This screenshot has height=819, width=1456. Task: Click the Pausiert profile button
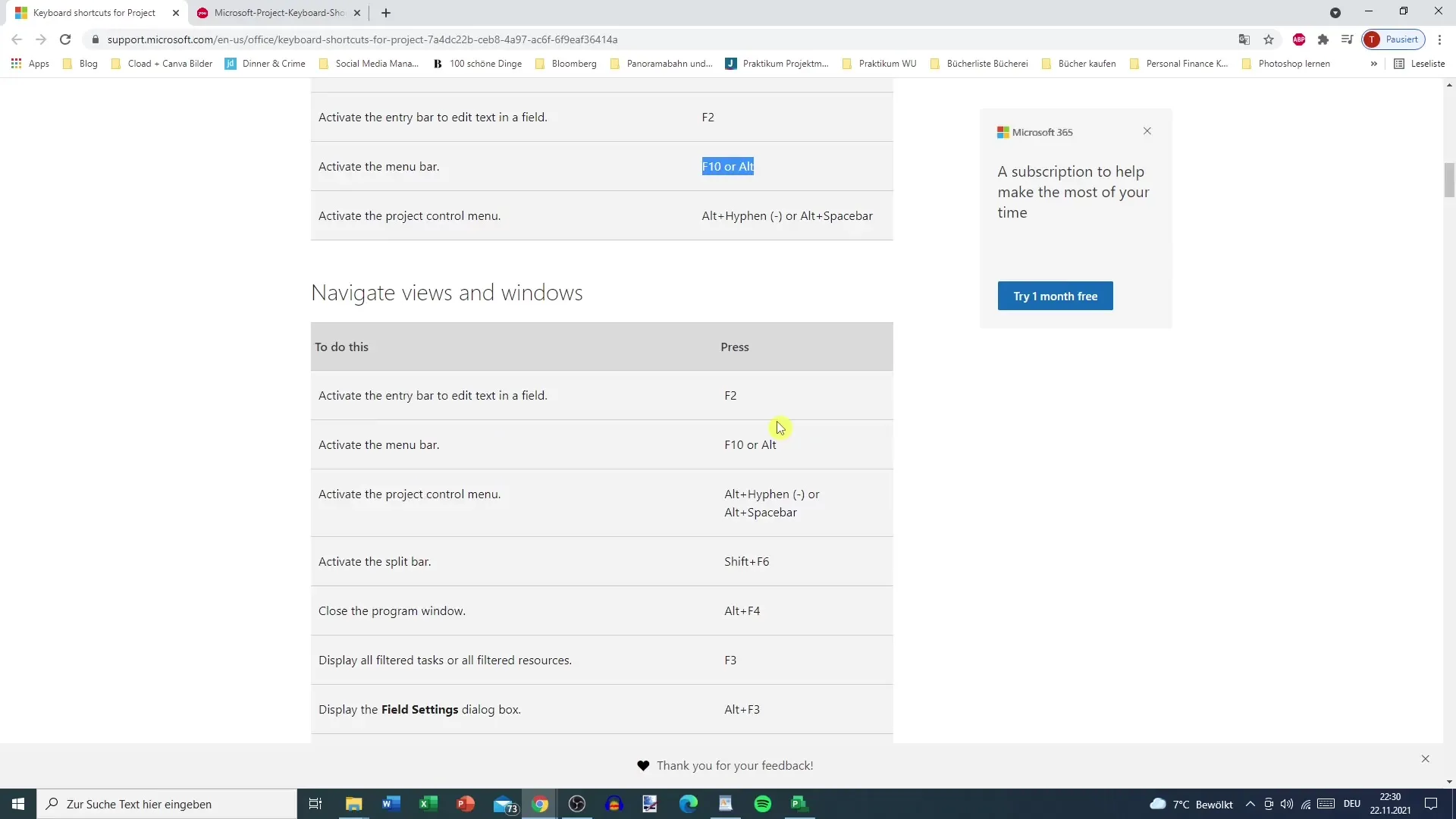coord(1394,39)
